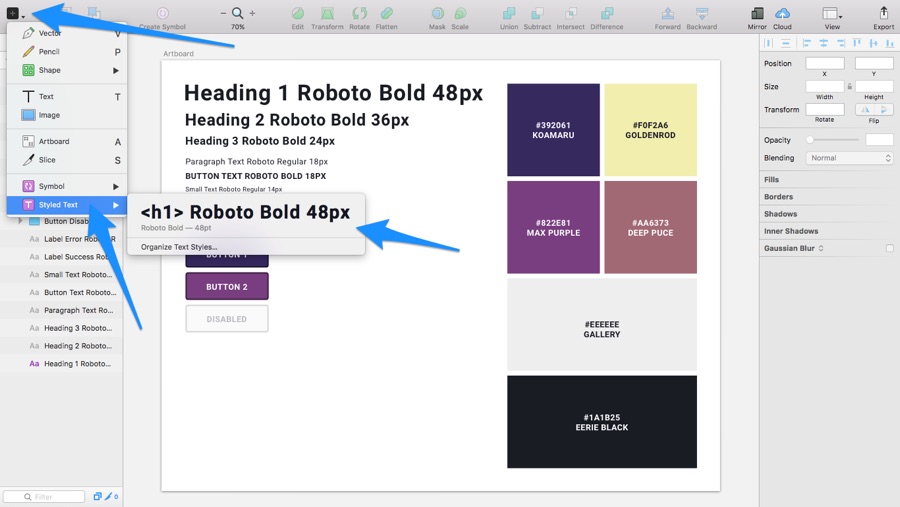Choose Artboard from the Insert menu

67,141
